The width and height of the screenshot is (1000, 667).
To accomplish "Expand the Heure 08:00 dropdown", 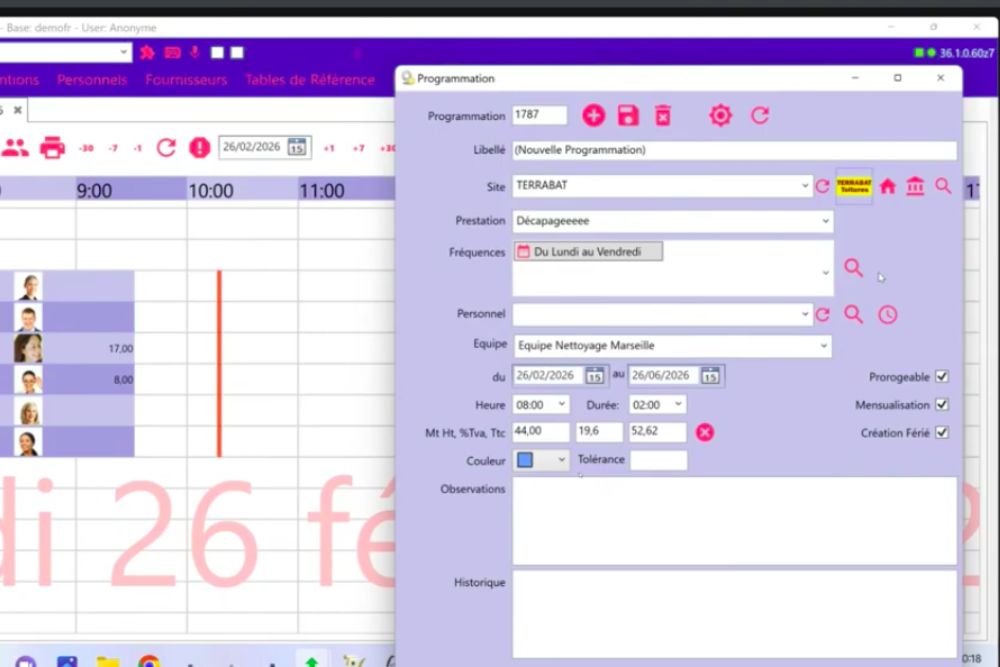I will (561, 405).
